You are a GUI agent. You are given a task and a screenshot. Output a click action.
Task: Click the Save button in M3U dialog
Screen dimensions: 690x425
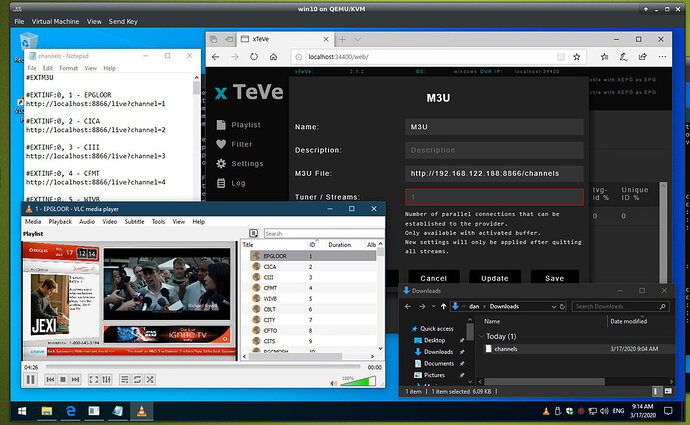[x=554, y=278]
